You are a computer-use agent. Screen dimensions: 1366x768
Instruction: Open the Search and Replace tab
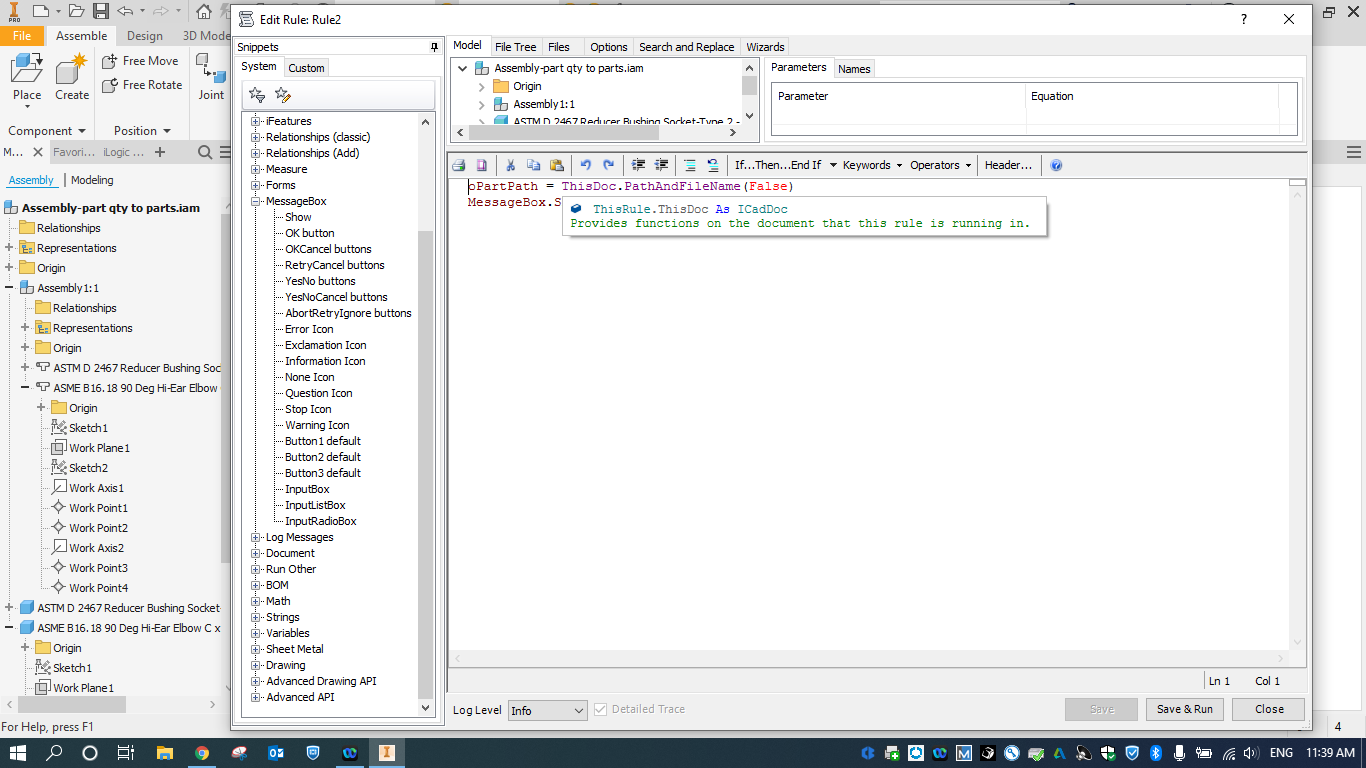[686, 47]
